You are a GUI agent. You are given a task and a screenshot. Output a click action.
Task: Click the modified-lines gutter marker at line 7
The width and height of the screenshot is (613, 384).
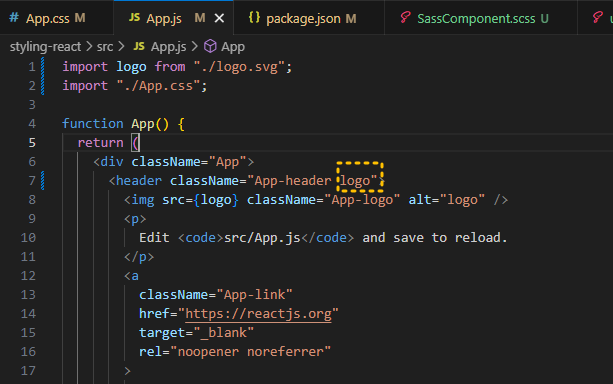42,181
